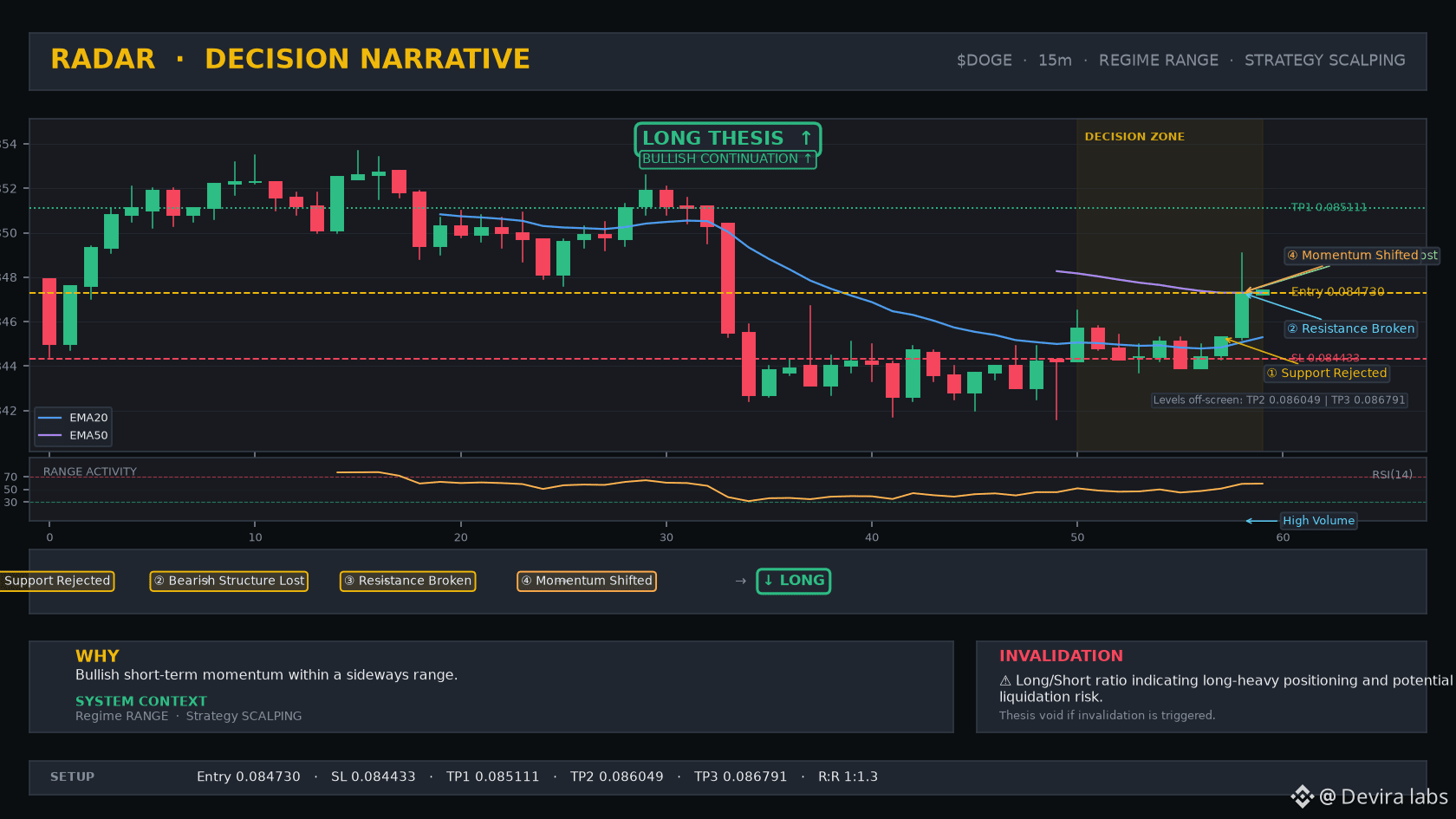
Task: Click the SL 0.084433 level label
Action: [1324, 358]
